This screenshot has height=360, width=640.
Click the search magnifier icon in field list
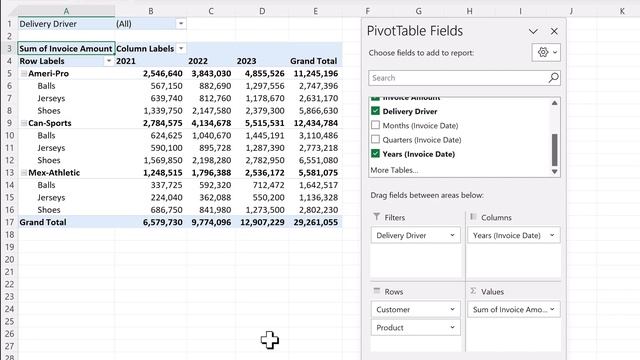(553, 78)
